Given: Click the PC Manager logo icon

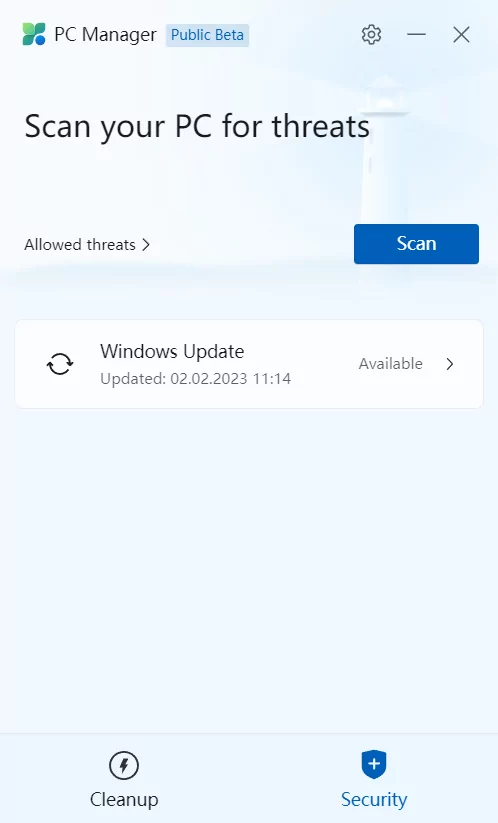Looking at the screenshot, I should 34,34.
